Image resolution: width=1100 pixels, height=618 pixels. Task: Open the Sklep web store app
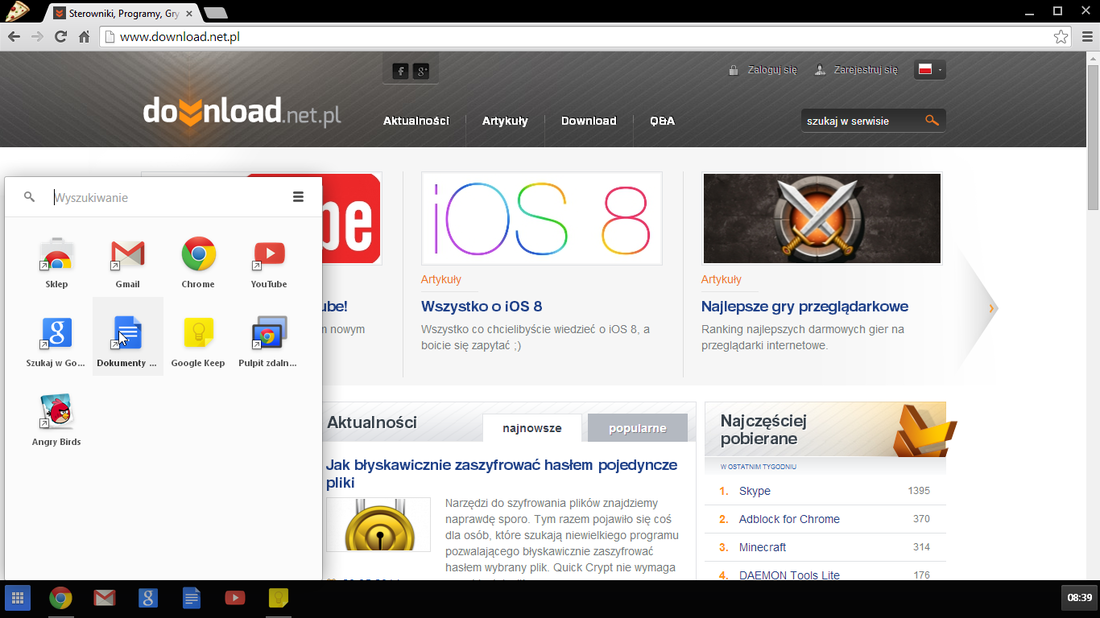pyautogui.click(x=57, y=263)
